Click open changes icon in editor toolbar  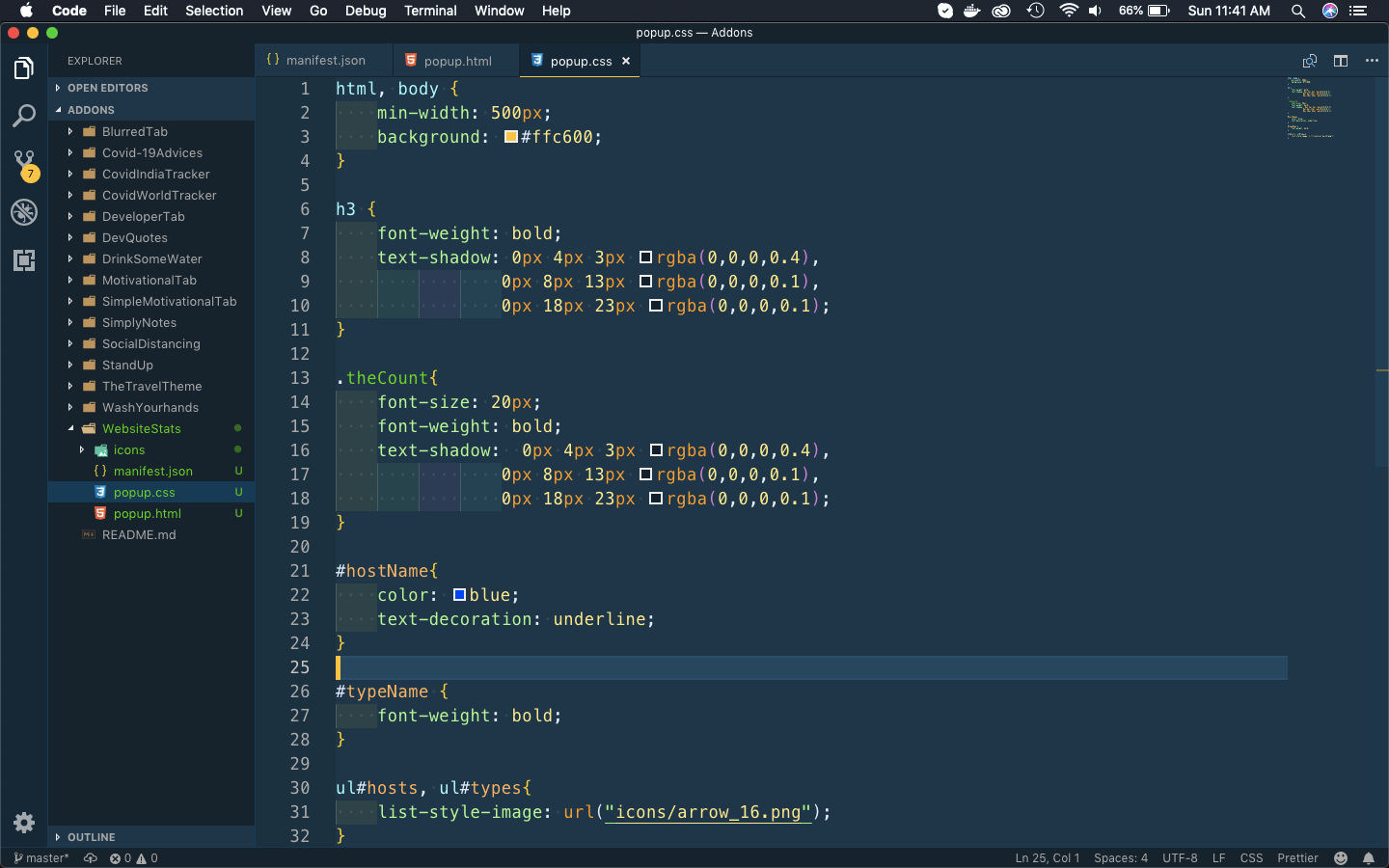click(1310, 61)
